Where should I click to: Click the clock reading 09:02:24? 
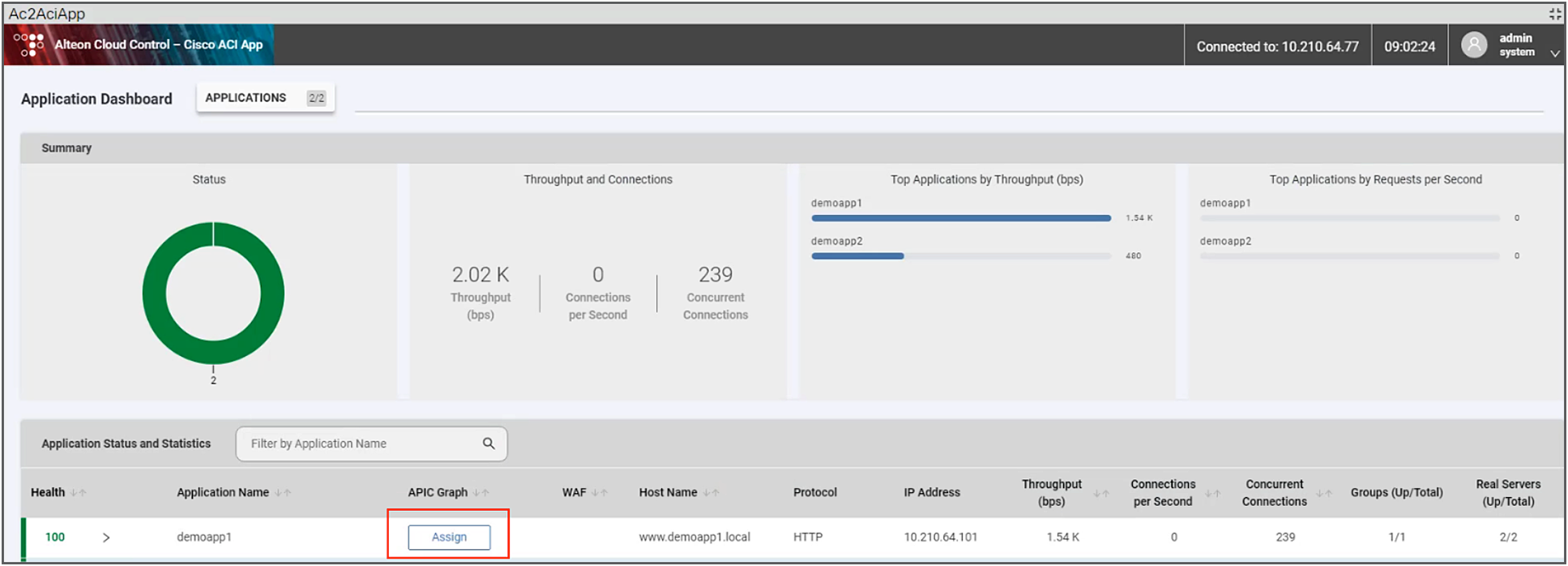(1410, 46)
